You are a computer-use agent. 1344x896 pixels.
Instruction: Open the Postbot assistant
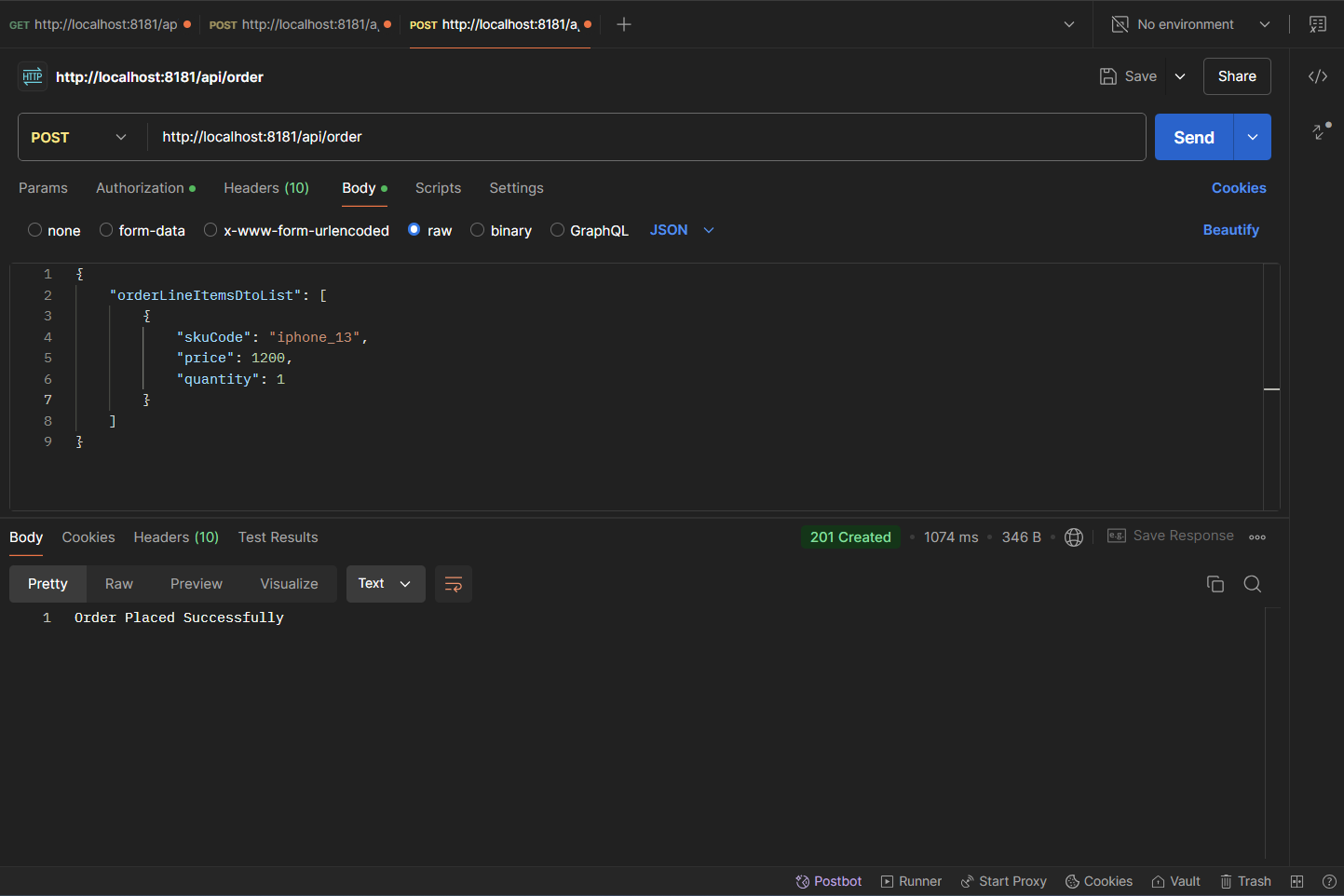pos(828,881)
